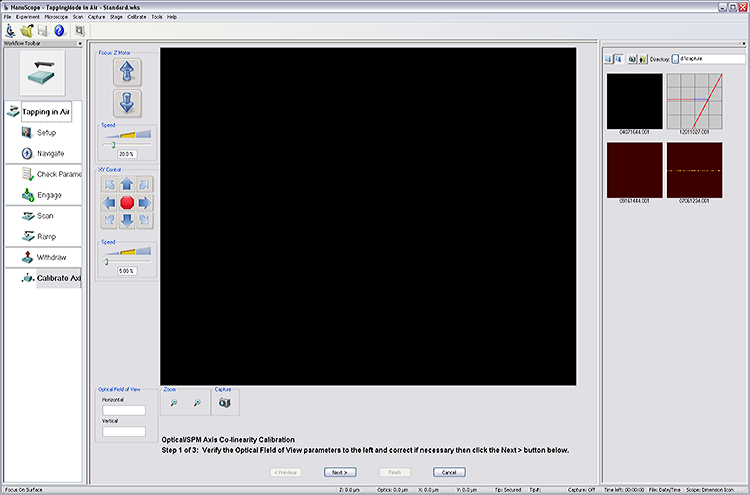Open the Navigate workflow step
750x495 pixels.
click(x=50, y=153)
